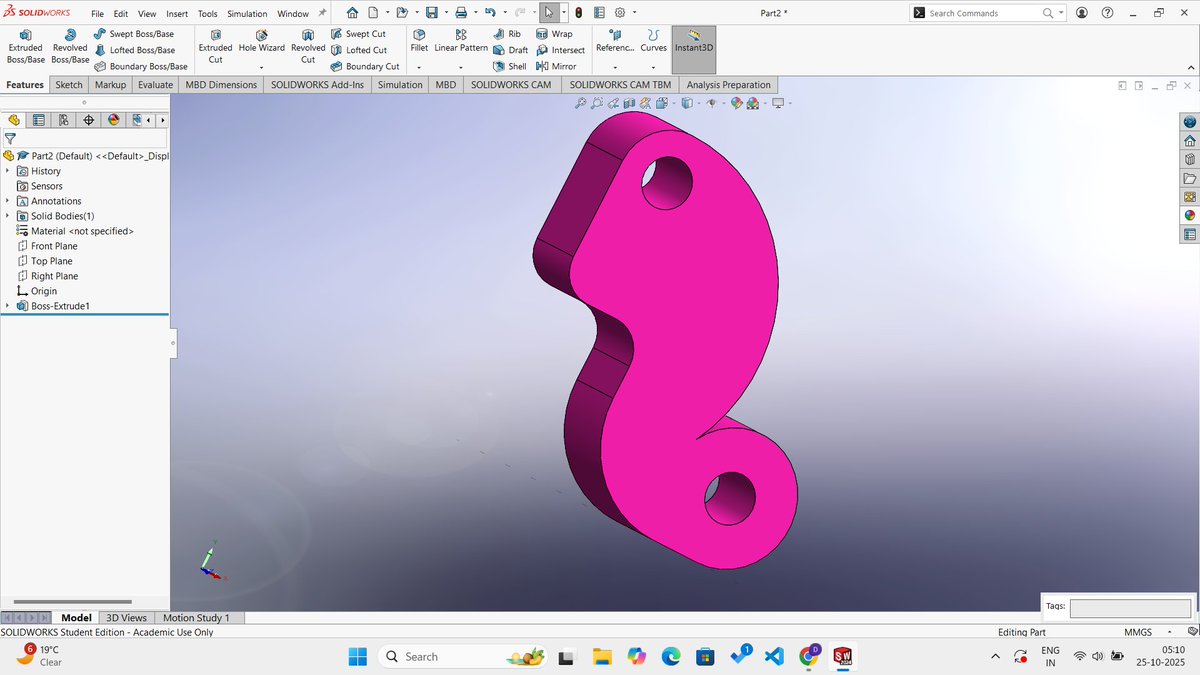Click Zoom to Area in view toolbar

coord(597,102)
